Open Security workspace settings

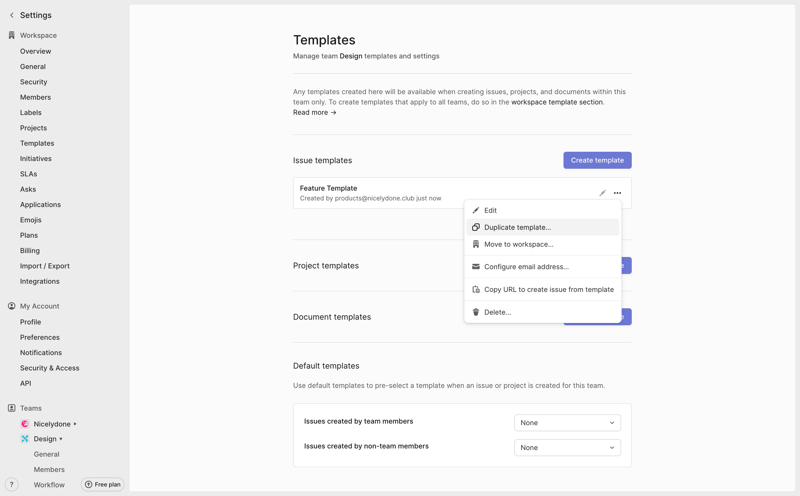[34, 82]
